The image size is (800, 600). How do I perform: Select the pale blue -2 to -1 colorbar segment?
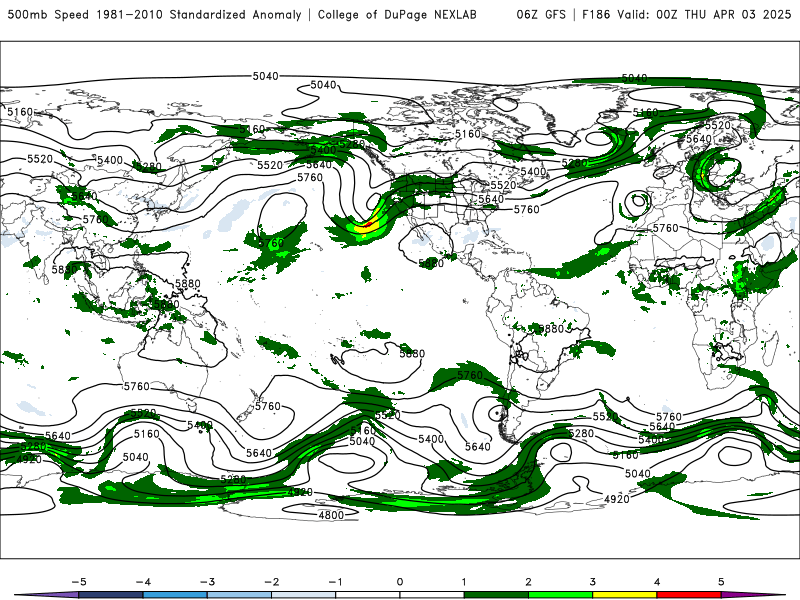[304, 595]
